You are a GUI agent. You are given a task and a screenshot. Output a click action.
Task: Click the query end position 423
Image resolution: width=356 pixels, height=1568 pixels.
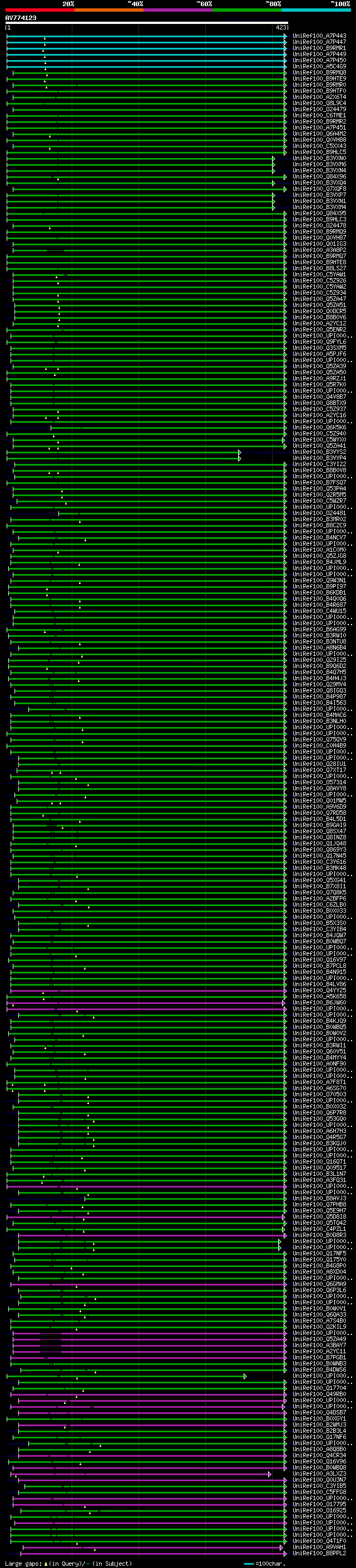click(280, 27)
